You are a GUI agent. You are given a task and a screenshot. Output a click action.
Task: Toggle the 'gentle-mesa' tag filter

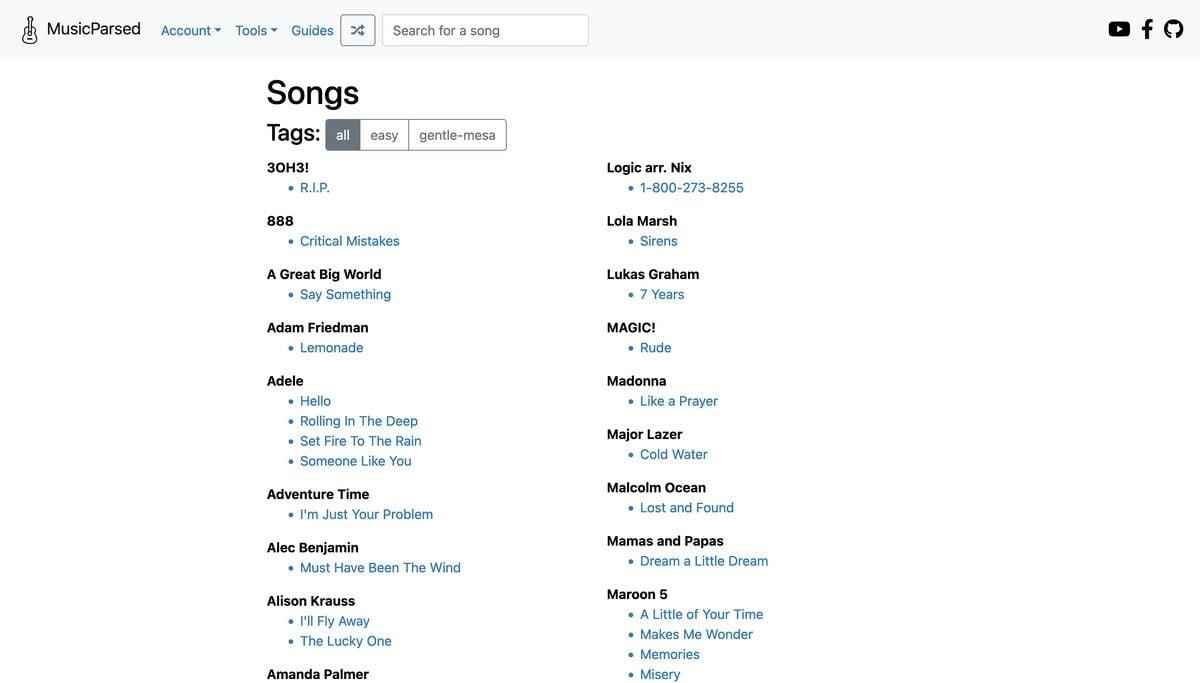(x=457, y=135)
